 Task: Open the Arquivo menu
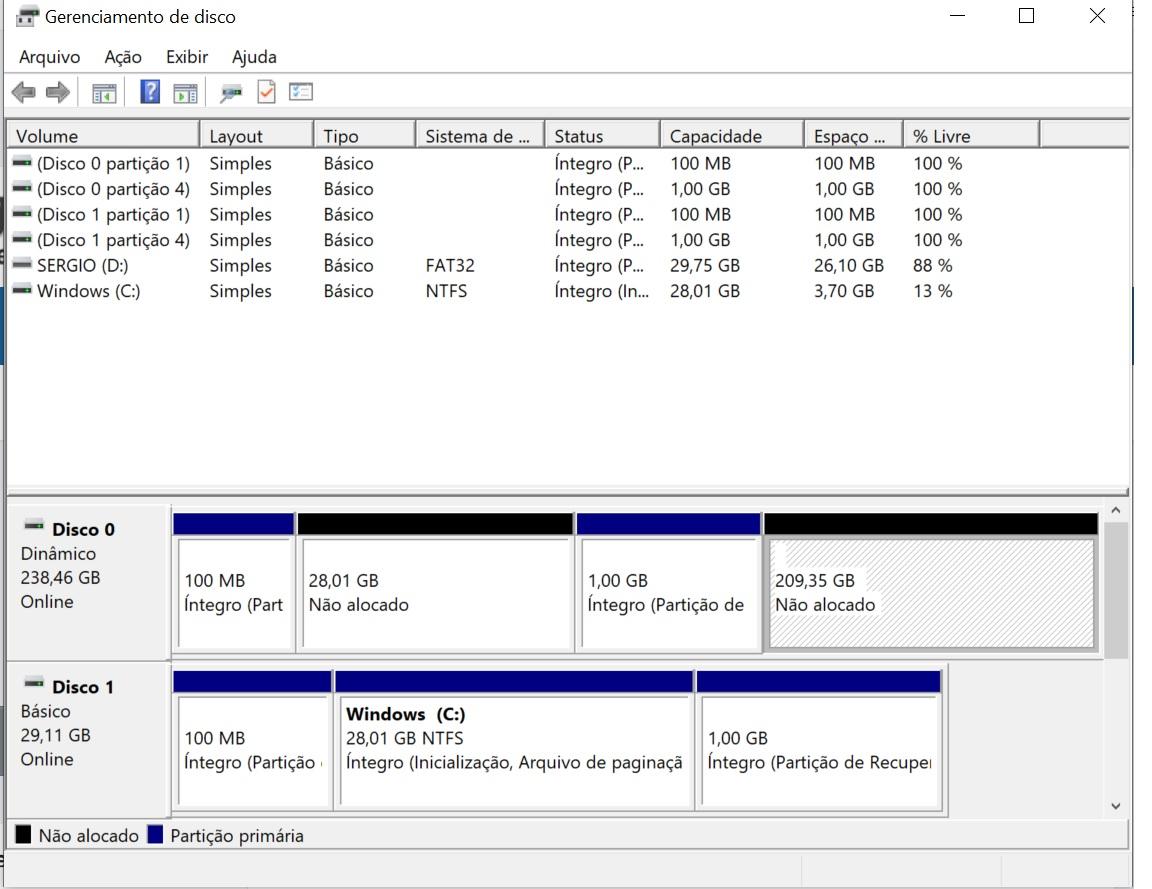point(50,57)
